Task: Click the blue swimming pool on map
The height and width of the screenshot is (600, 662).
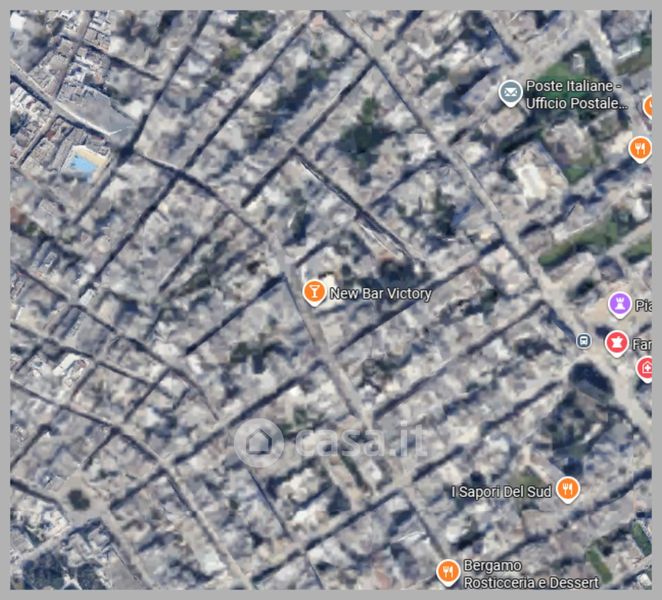Action: (x=85, y=162)
